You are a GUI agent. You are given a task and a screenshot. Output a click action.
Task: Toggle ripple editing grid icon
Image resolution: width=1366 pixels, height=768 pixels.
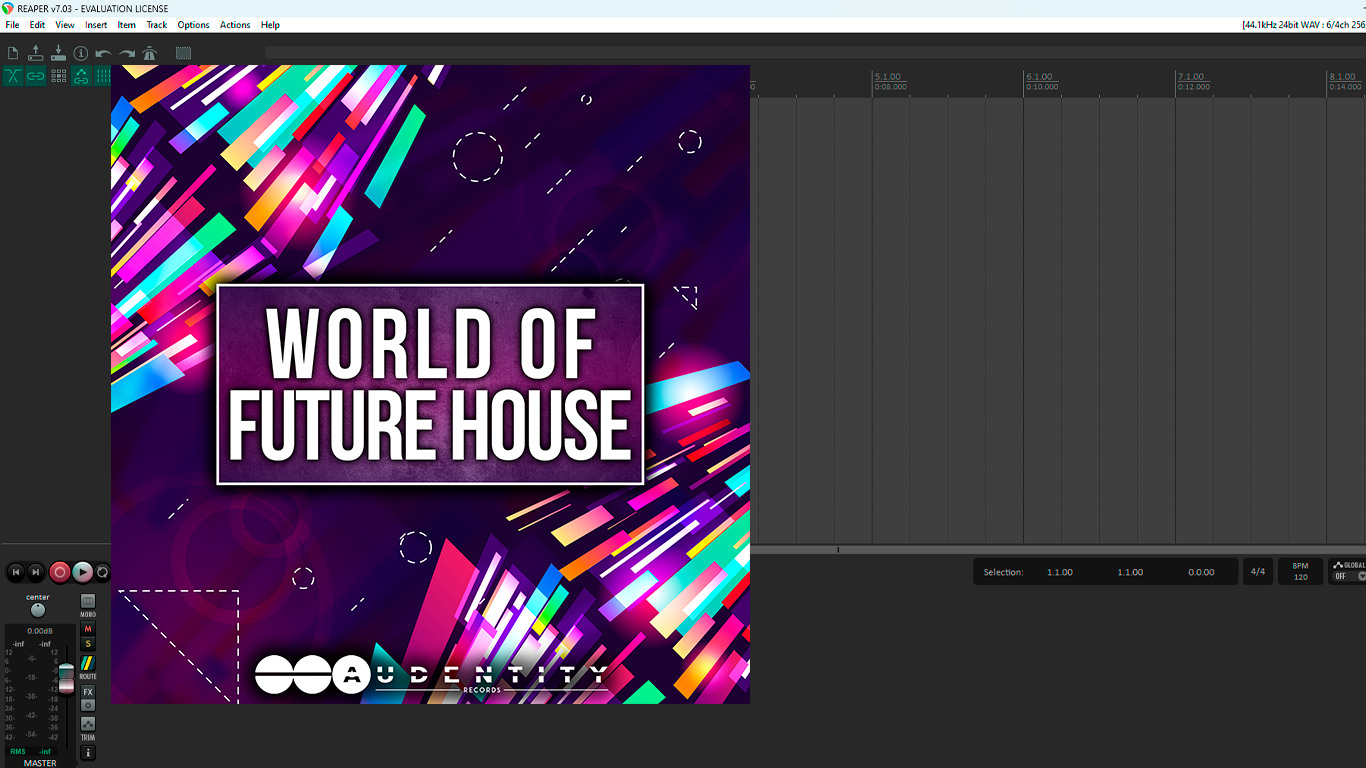tap(58, 76)
